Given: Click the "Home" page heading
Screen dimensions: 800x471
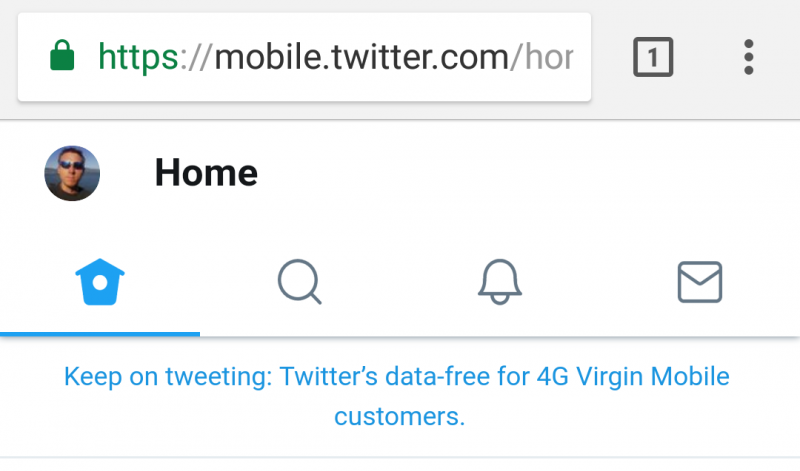Looking at the screenshot, I should tap(206, 173).
